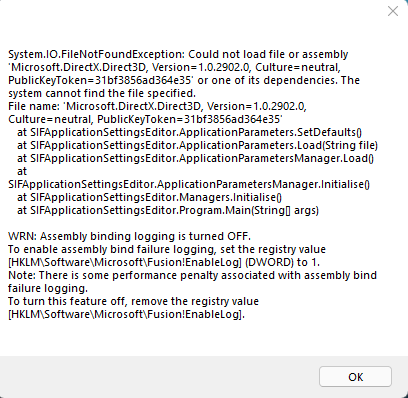This screenshot has height=398, width=408.
Task: Close the error dialog with X
Action: tap(393, 11)
